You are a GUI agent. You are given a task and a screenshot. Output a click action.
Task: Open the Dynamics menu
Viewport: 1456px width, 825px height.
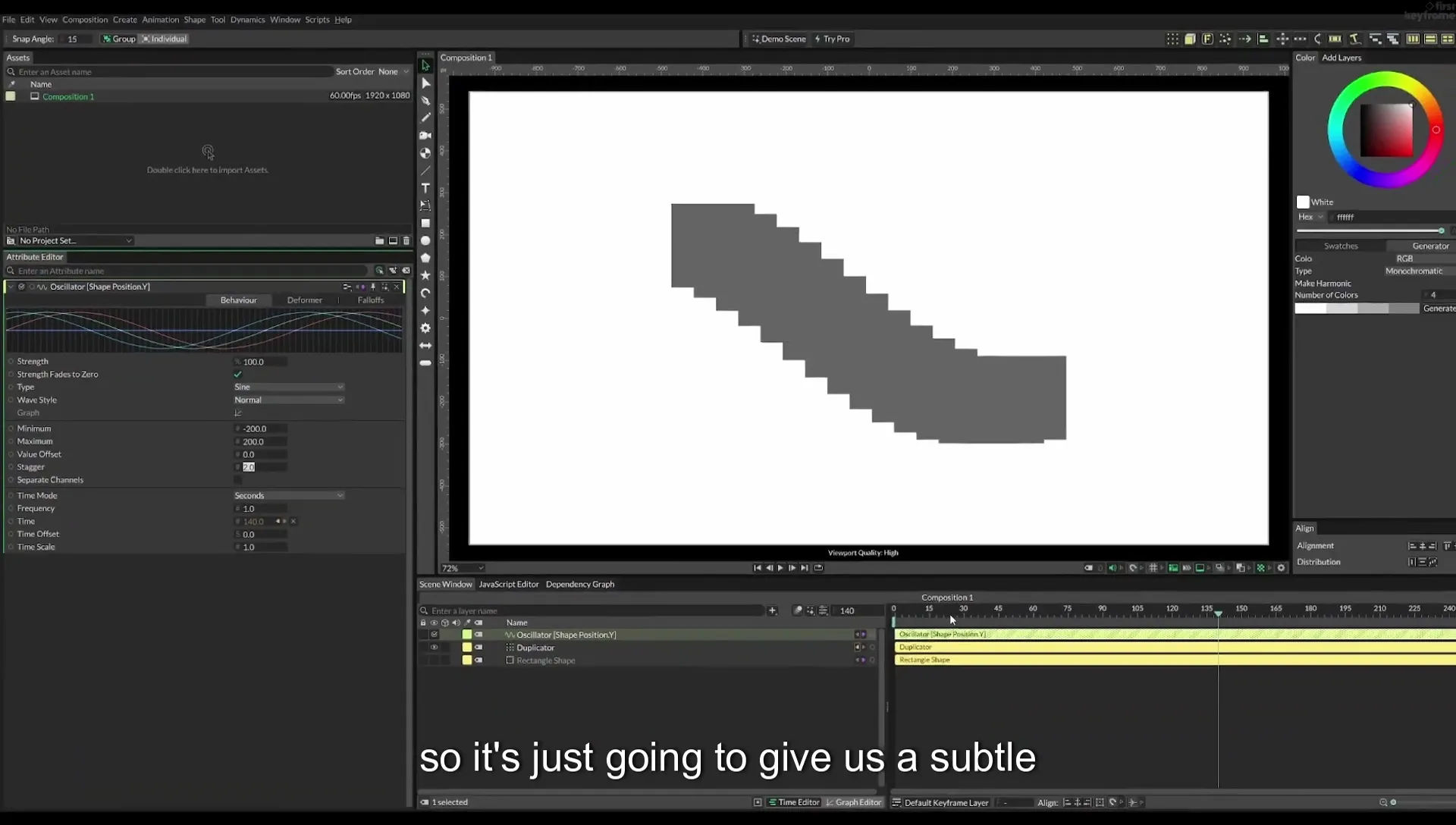(247, 20)
